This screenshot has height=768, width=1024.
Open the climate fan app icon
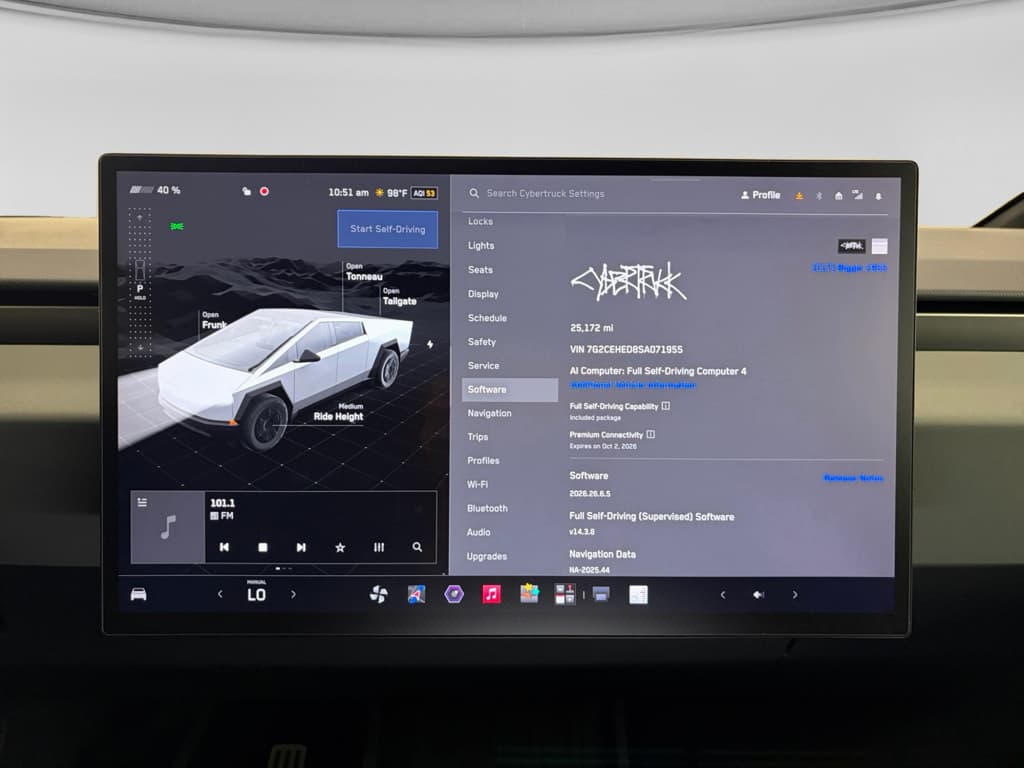click(378, 594)
